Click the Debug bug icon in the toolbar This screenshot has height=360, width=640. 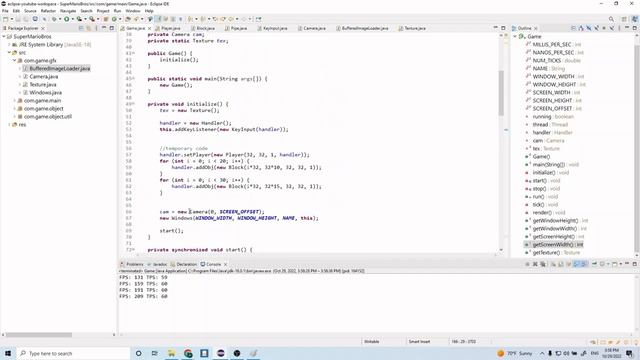(54, 19)
